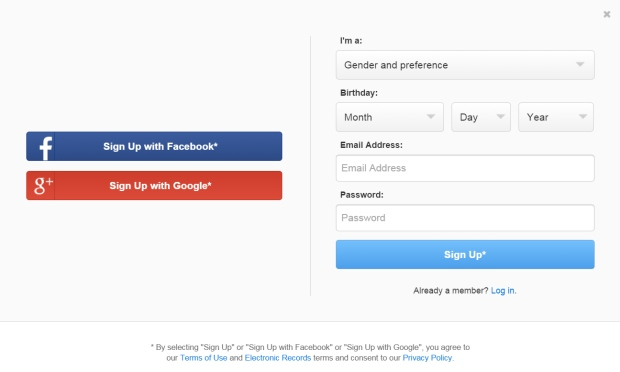The width and height of the screenshot is (620, 372).
Task: Click the 'I'm a:' label text
Action: click(x=351, y=41)
